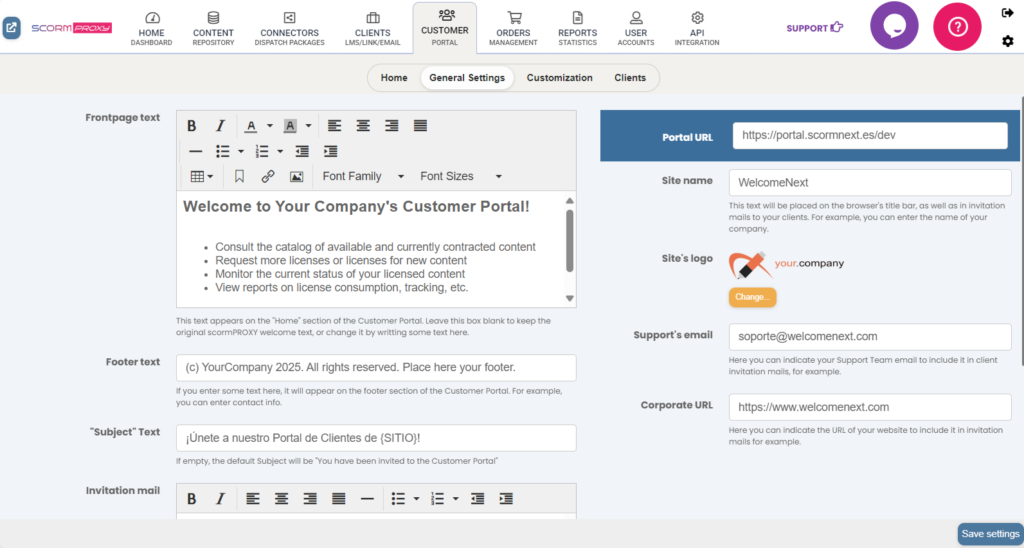The width and height of the screenshot is (1024, 548).
Task: Click the Frontpage welcome heading text
Action: (x=356, y=207)
